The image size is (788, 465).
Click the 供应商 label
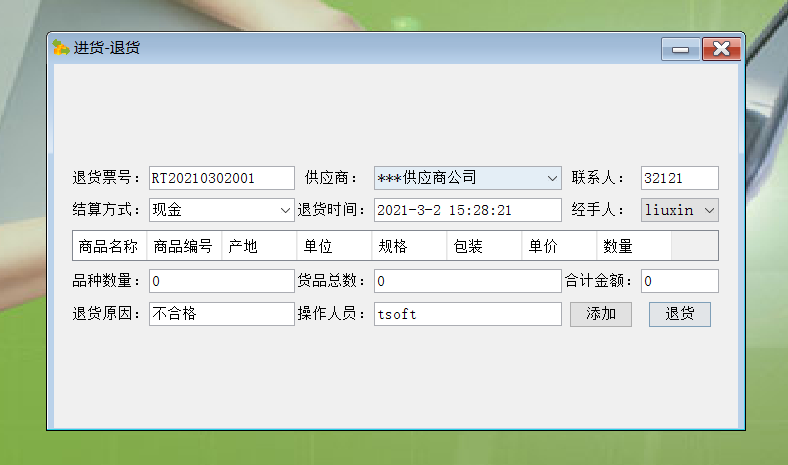tap(331, 177)
